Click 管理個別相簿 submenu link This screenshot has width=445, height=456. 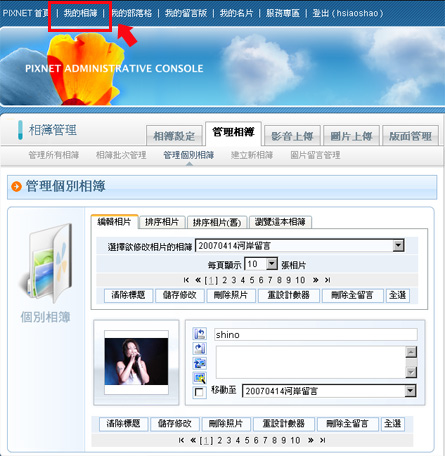pos(189,155)
